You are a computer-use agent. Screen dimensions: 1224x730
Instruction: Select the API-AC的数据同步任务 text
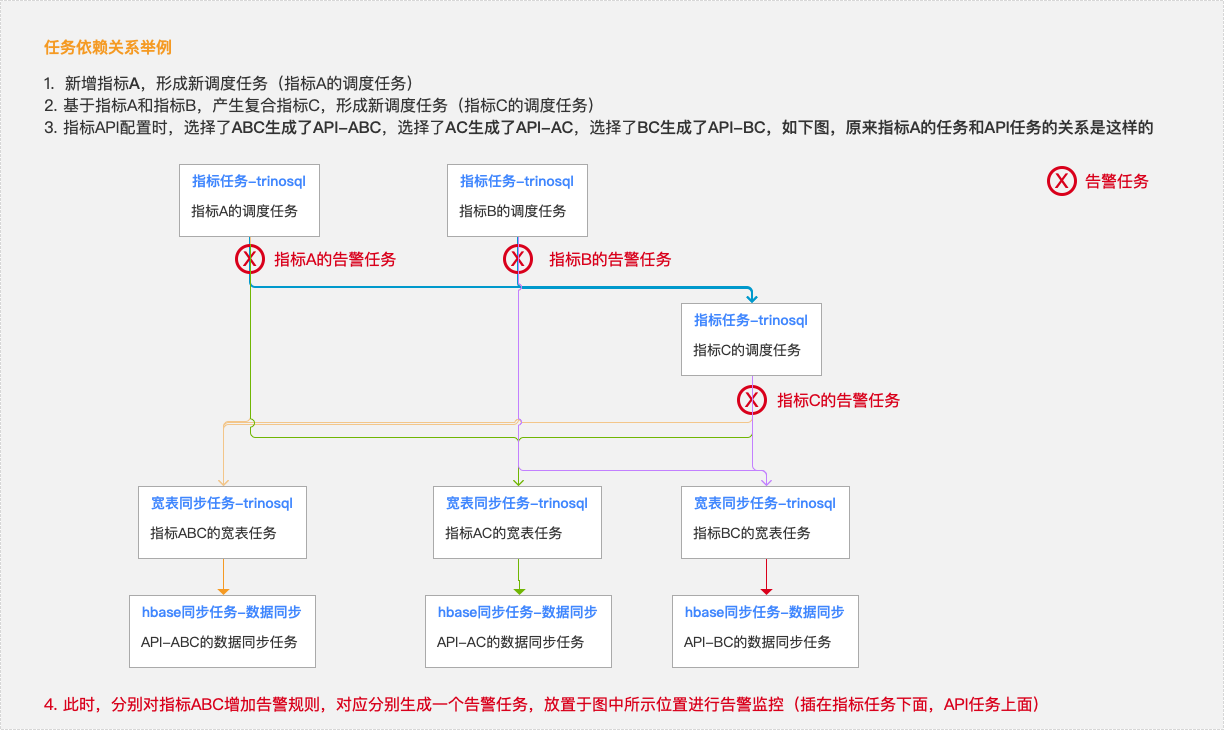(x=510, y=642)
